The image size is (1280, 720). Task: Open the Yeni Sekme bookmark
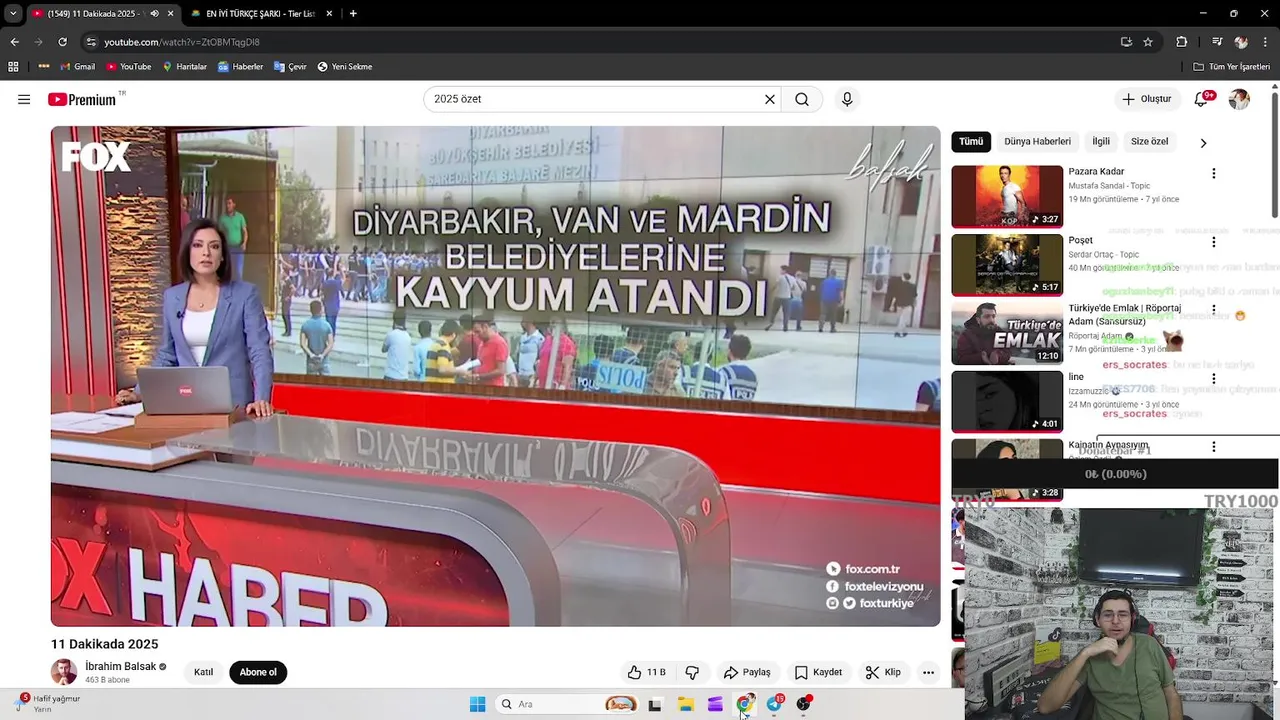[x=345, y=67]
